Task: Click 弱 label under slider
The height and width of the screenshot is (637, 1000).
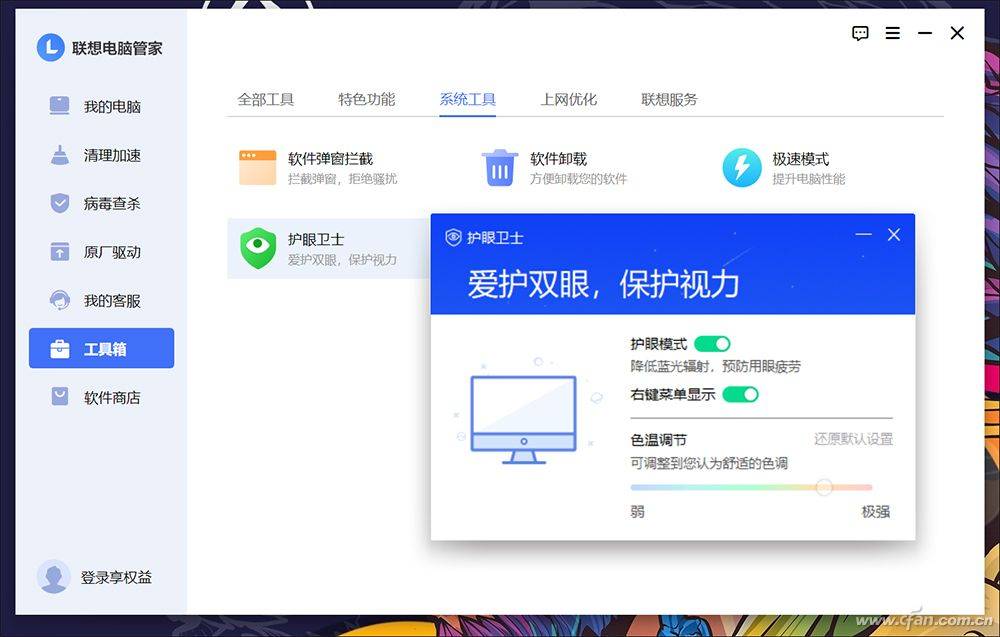Action: [x=637, y=511]
